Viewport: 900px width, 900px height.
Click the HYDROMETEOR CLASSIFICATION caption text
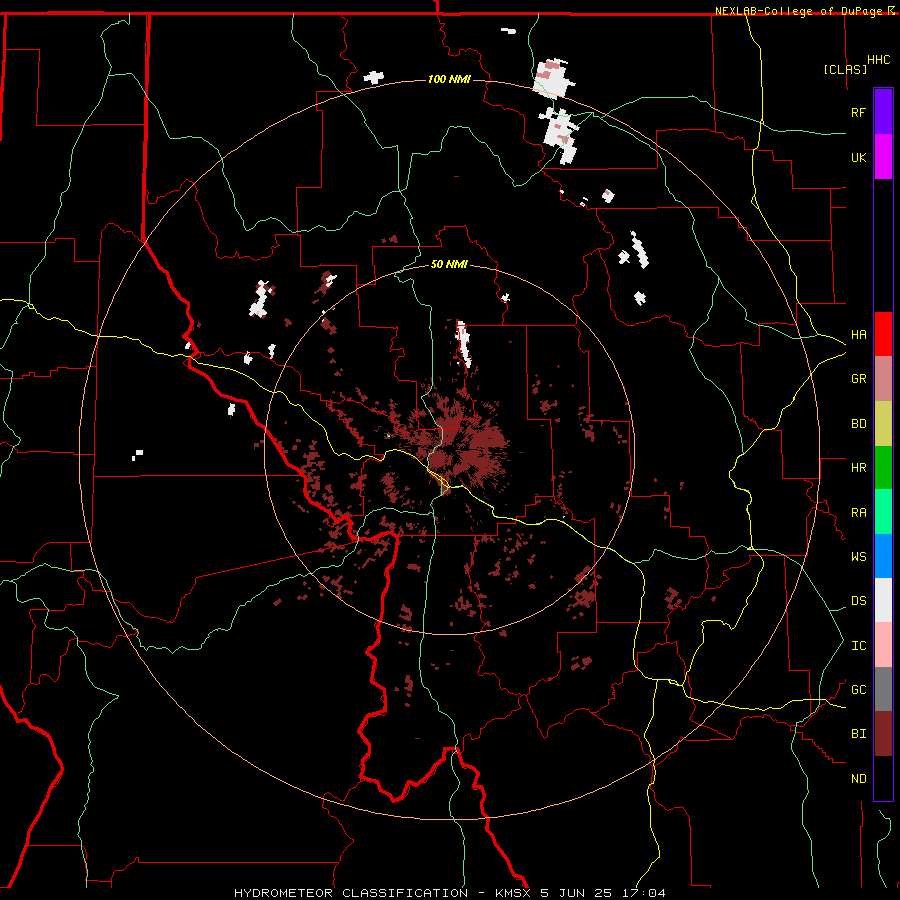[351, 893]
